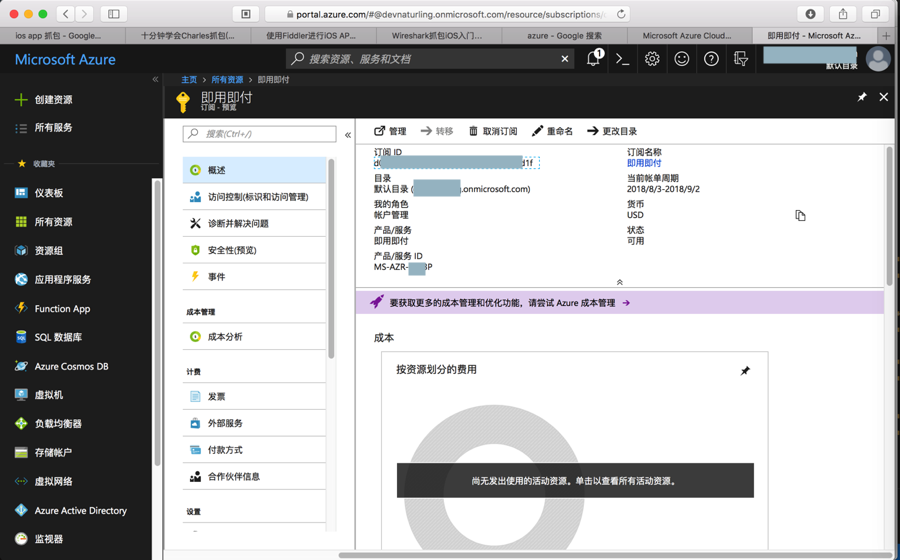The image size is (900, 560).
Task: Send feedback via smiley icon
Action: (681, 59)
